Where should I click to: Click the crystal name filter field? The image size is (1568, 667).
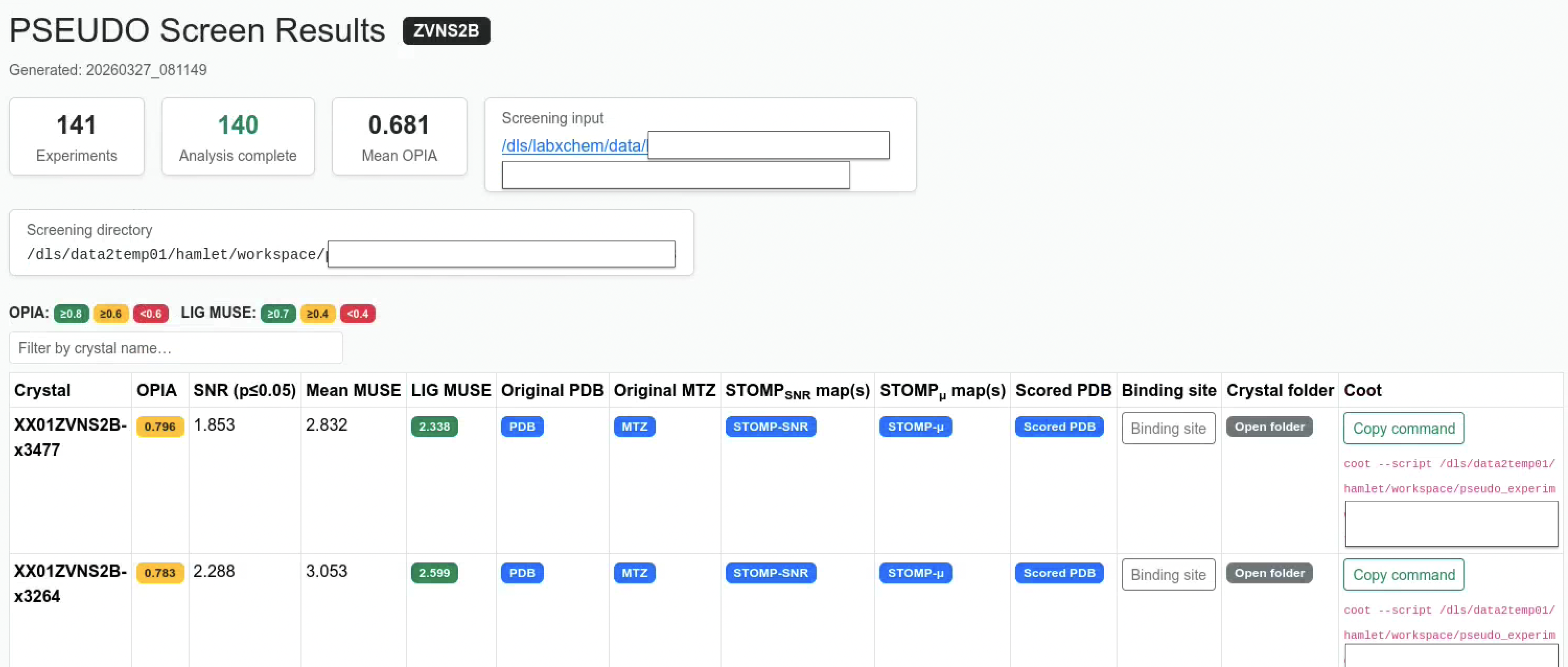(x=176, y=348)
